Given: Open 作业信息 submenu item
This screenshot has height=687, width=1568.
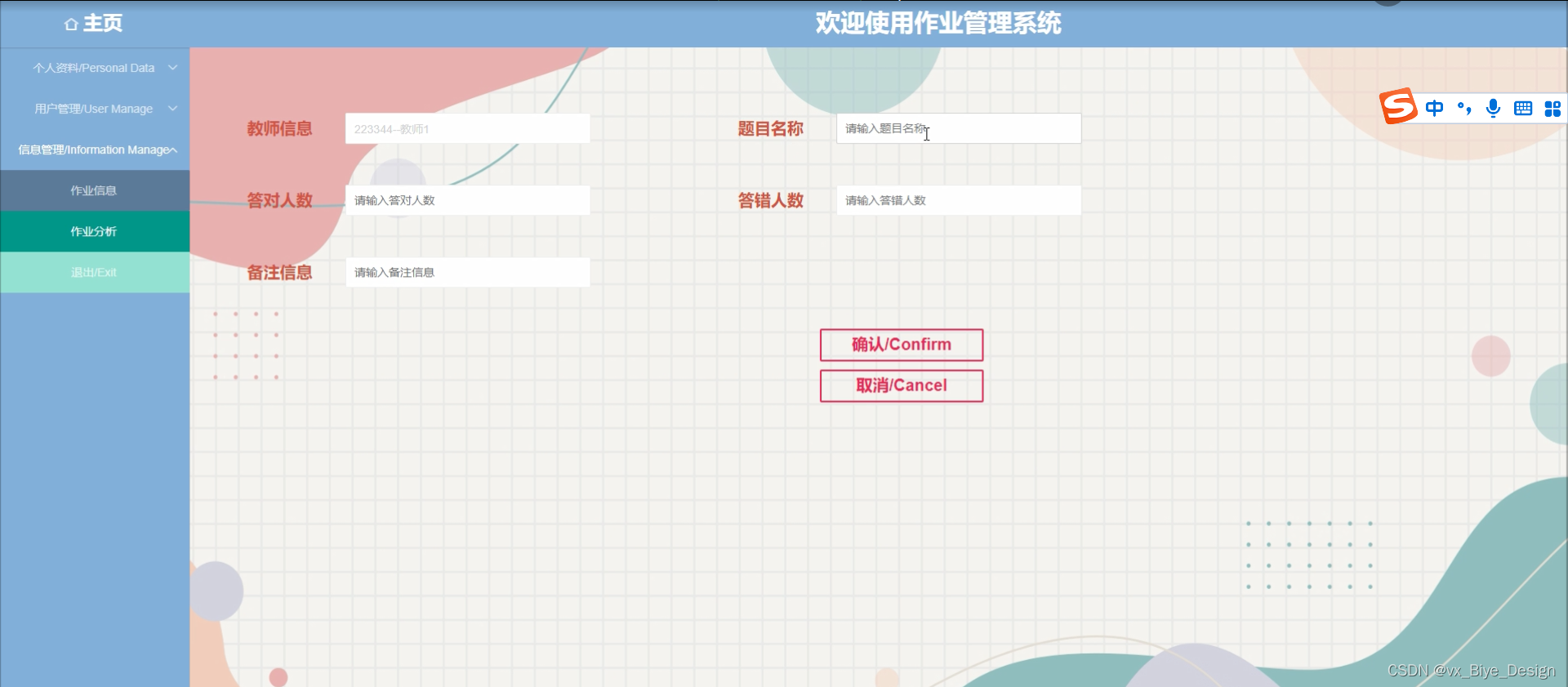Looking at the screenshot, I should coord(95,190).
